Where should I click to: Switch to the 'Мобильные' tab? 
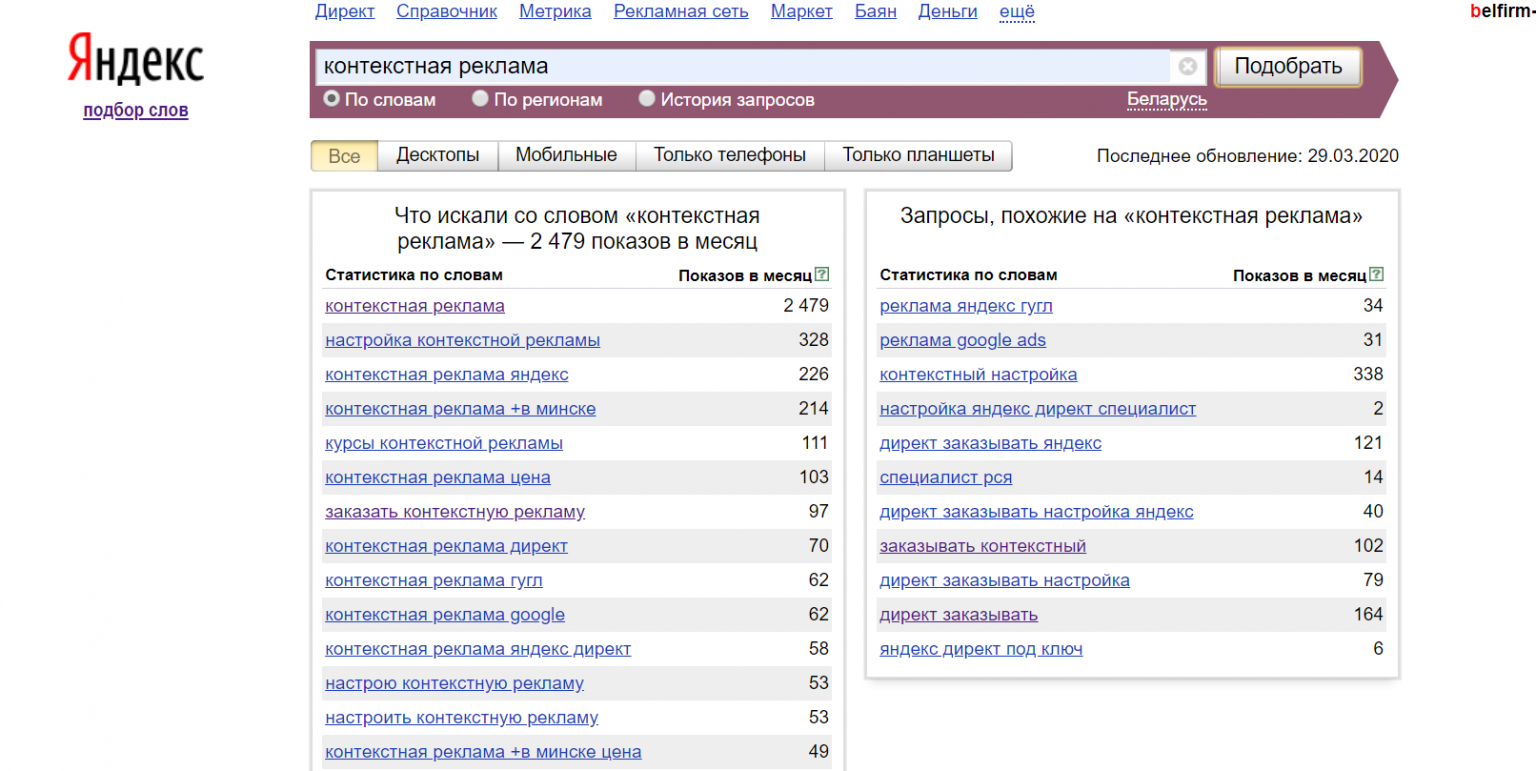[566, 155]
